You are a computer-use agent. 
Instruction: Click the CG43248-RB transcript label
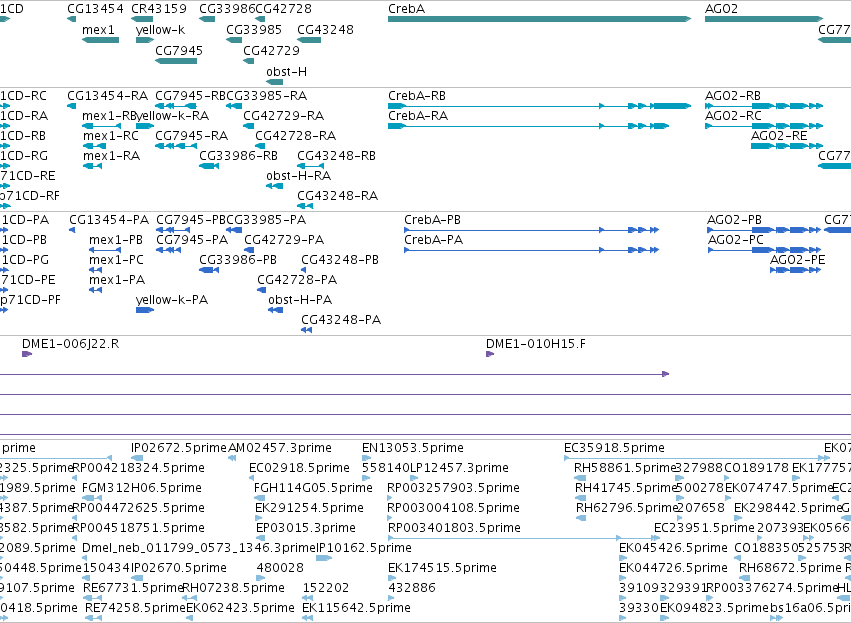[336, 156]
